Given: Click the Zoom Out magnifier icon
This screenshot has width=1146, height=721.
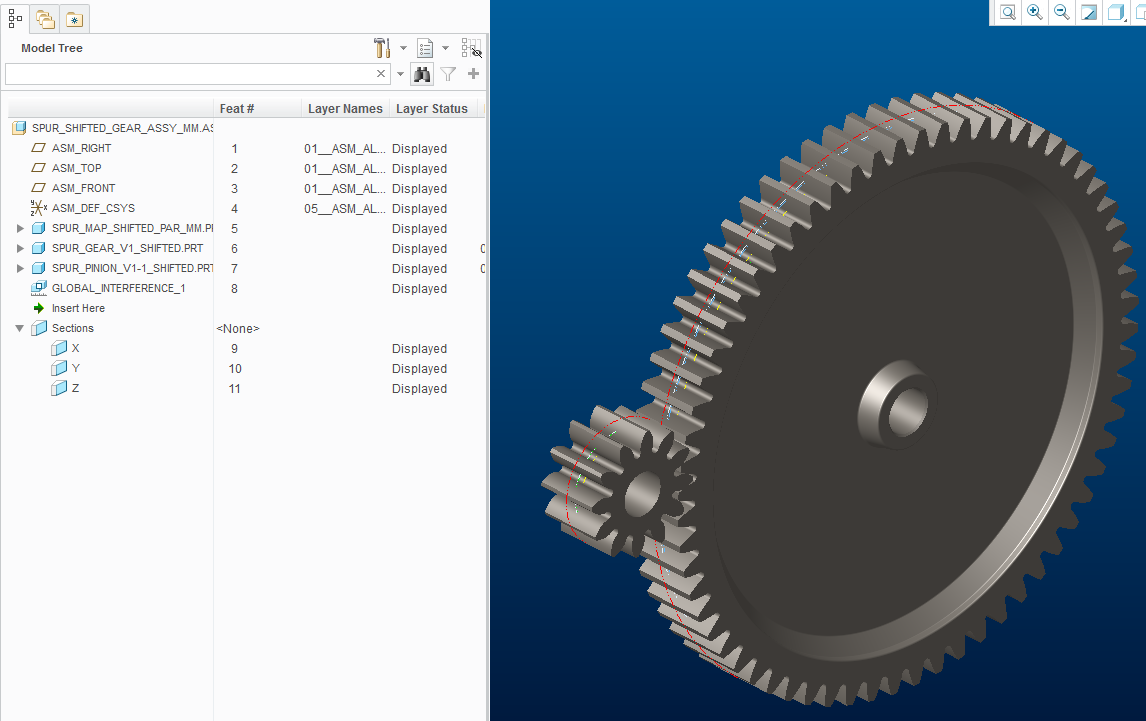Looking at the screenshot, I should pyautogui.click(x=1061, y=12).
